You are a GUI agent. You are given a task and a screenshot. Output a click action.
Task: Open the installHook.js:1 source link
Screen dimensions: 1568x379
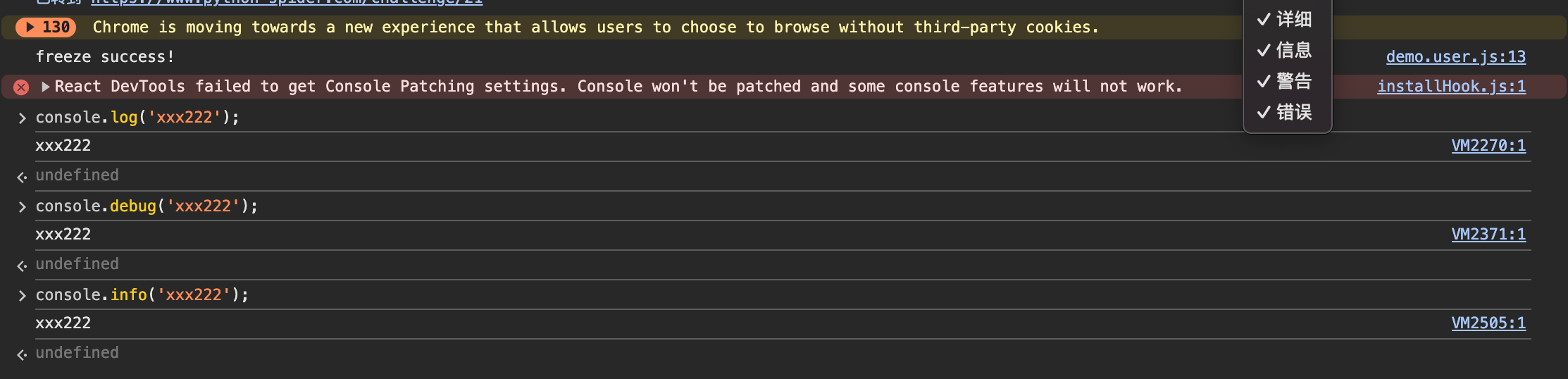[1451, 87]
